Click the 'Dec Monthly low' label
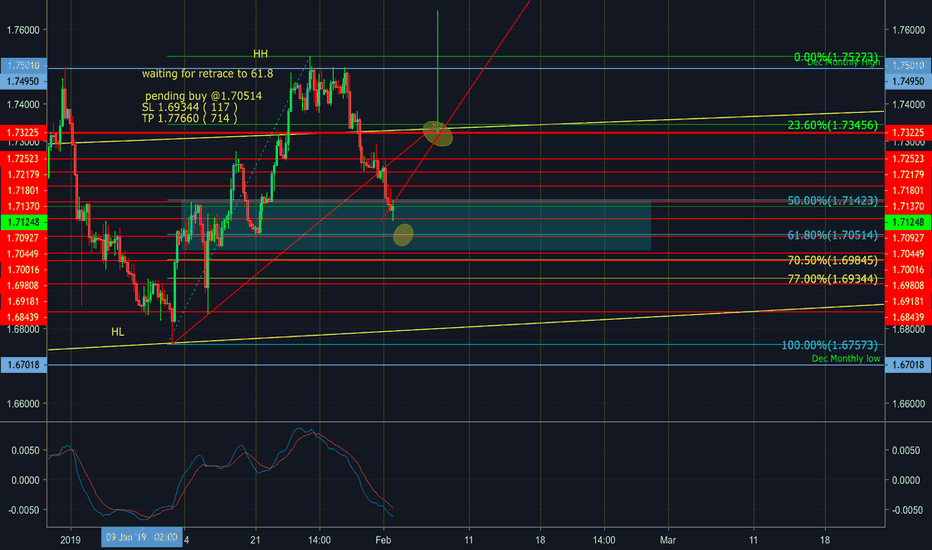Viewport: 932px width, 550px height. [x=846, y=359]
